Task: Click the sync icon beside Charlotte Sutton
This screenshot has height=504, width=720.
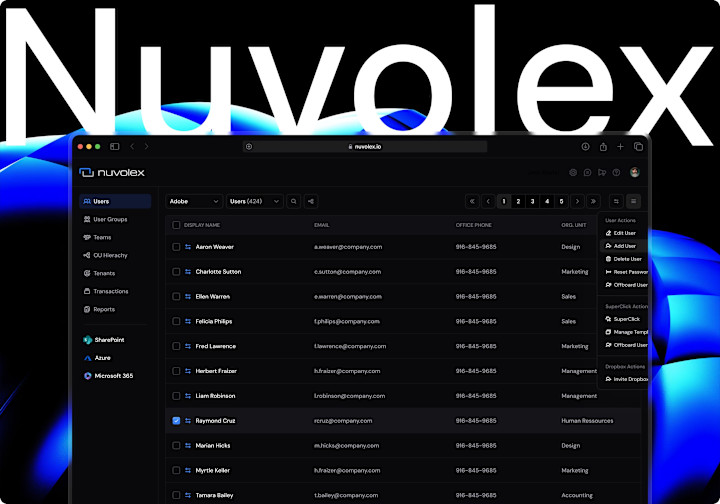Action: point(188,272)
